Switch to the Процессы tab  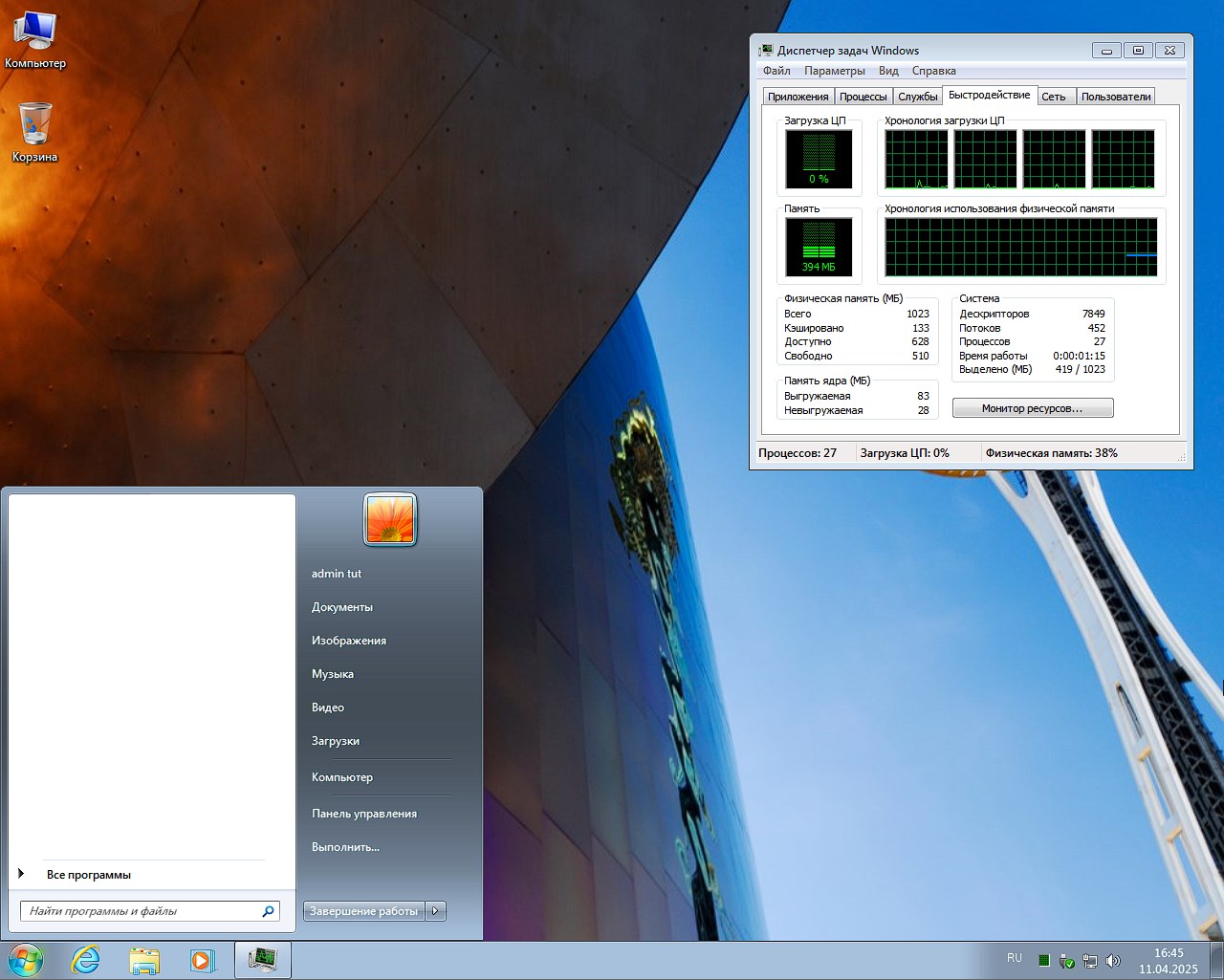863,96
